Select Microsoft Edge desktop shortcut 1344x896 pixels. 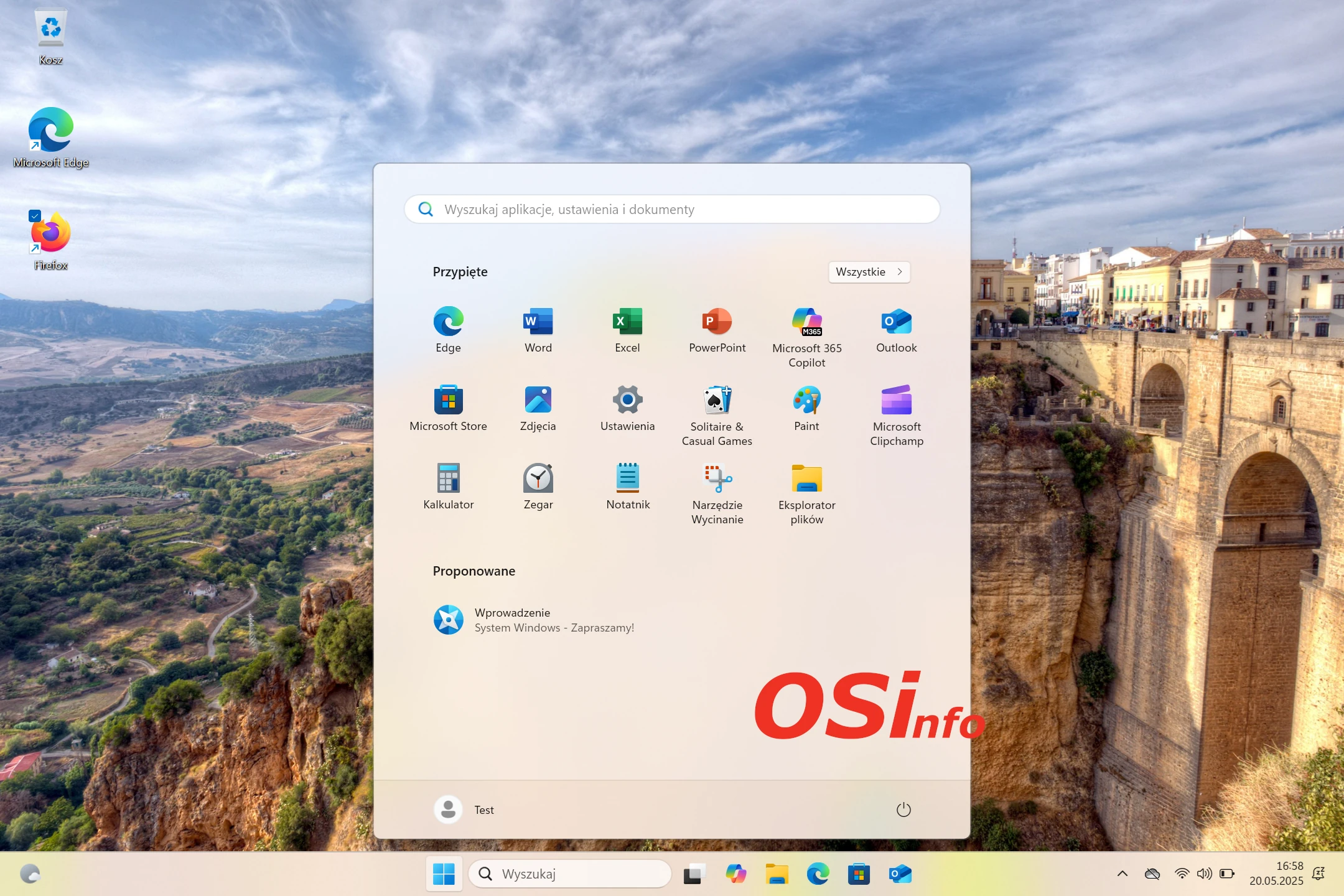point(50,138)
